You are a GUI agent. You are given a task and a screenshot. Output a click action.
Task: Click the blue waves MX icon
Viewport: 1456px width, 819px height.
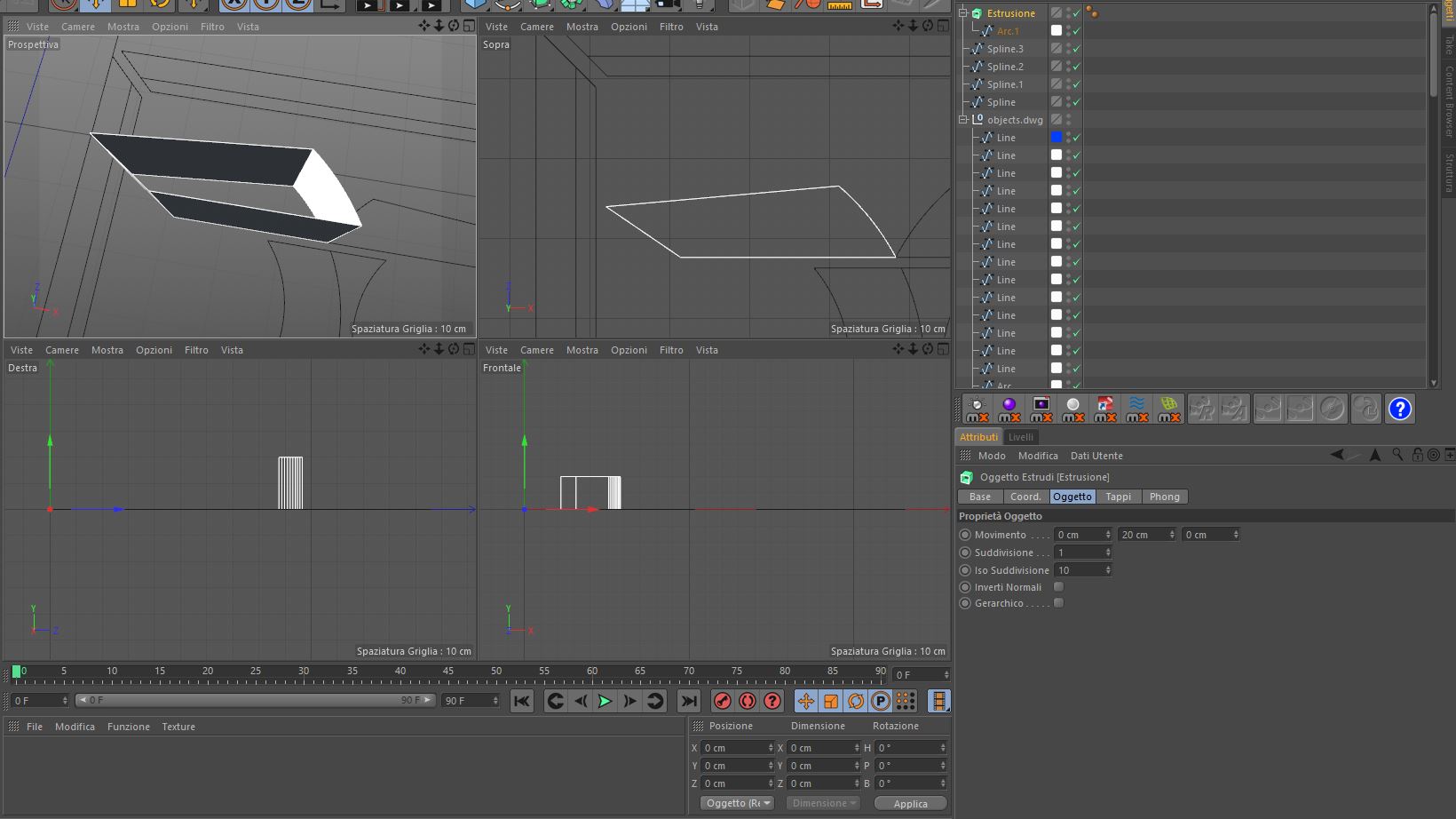click(1137, 409)
